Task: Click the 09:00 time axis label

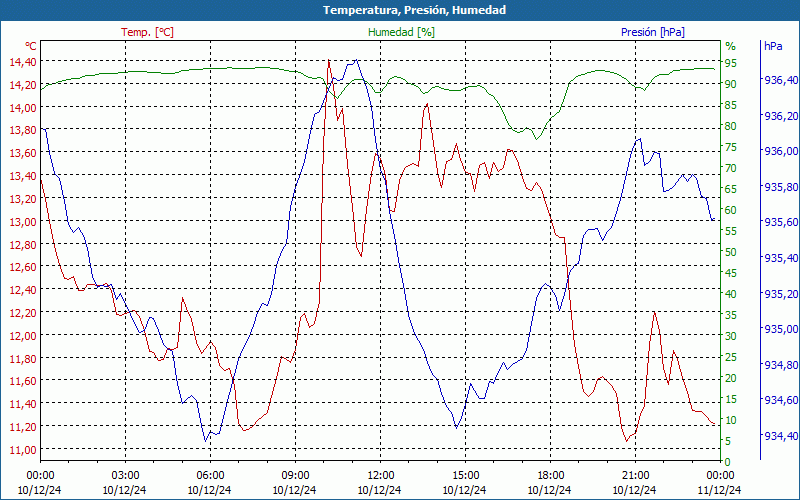Action: tap(295, 476)
